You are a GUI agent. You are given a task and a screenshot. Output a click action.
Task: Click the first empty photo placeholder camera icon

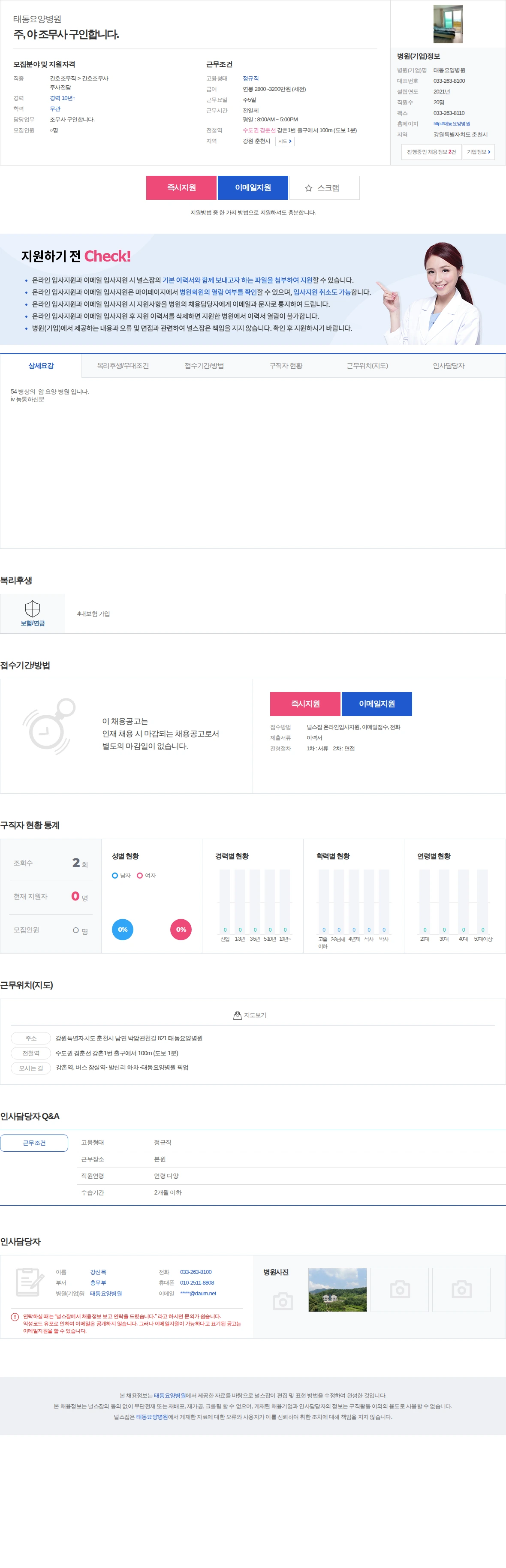(x=400, y=1290)
